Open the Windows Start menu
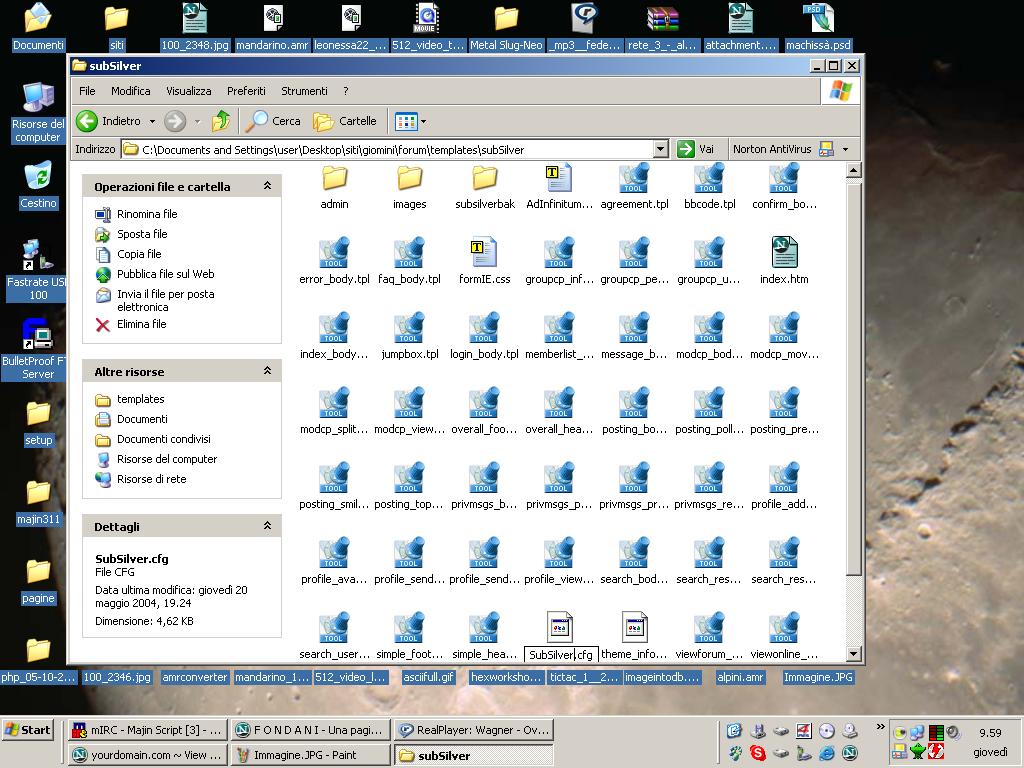The width and height of the screenshot is (1024, 768). 27,730
